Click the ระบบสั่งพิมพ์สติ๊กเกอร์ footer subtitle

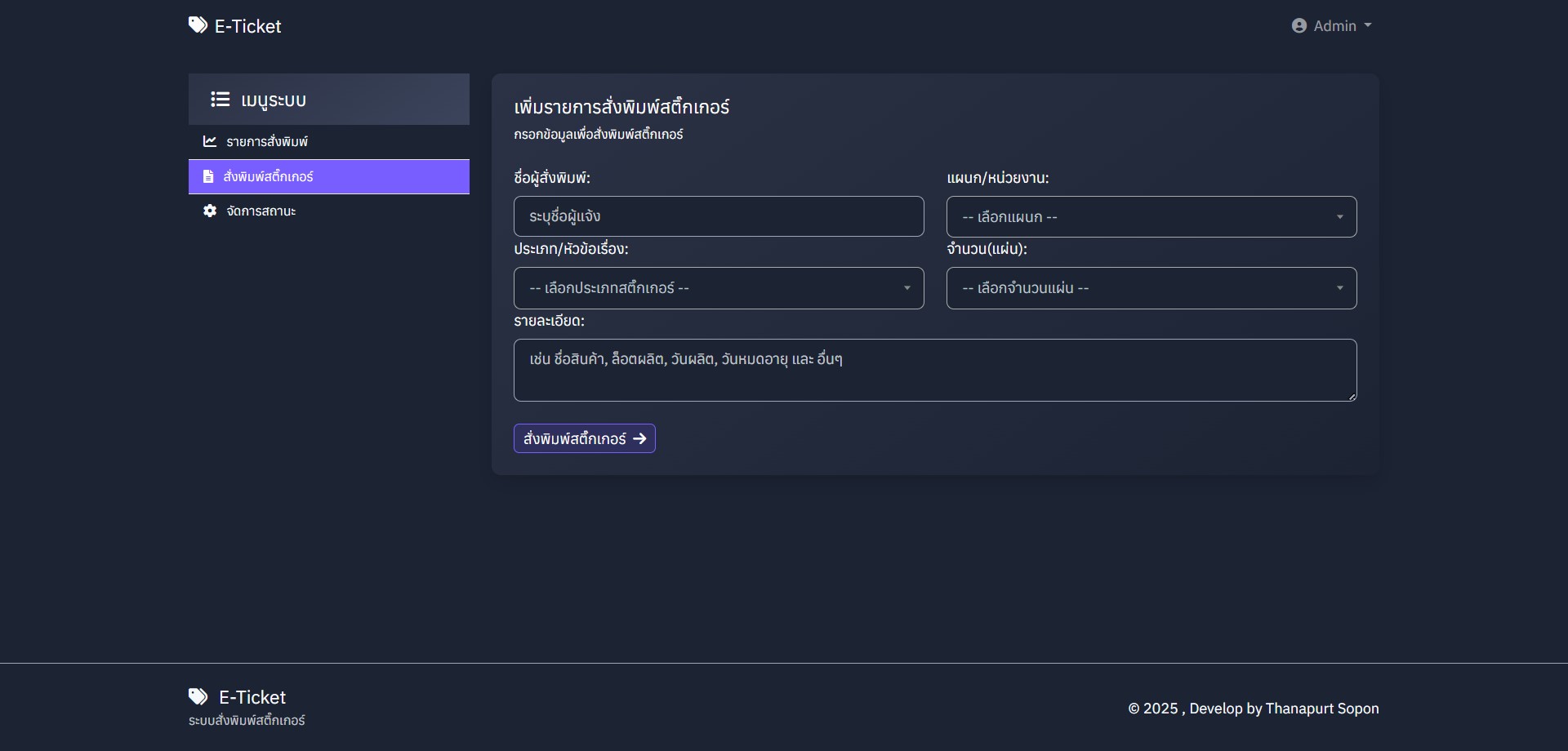click(247, 721)
